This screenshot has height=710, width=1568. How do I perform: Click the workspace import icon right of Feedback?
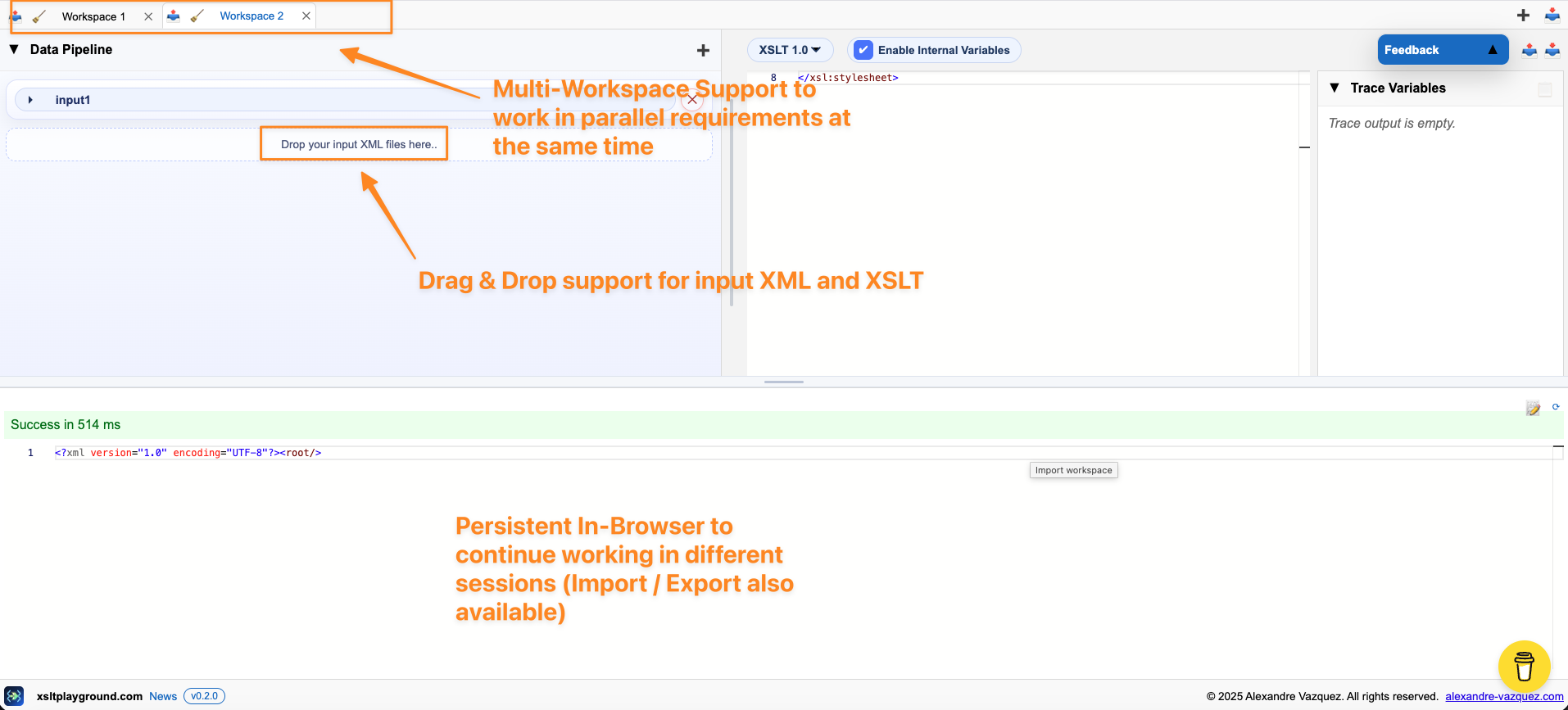[x=1552, y=49]
